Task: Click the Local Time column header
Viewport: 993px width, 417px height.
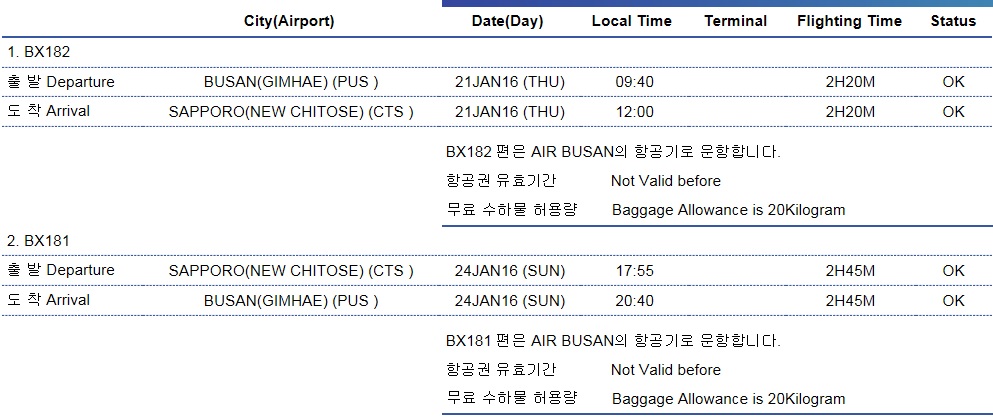Action: pos(631,21)
